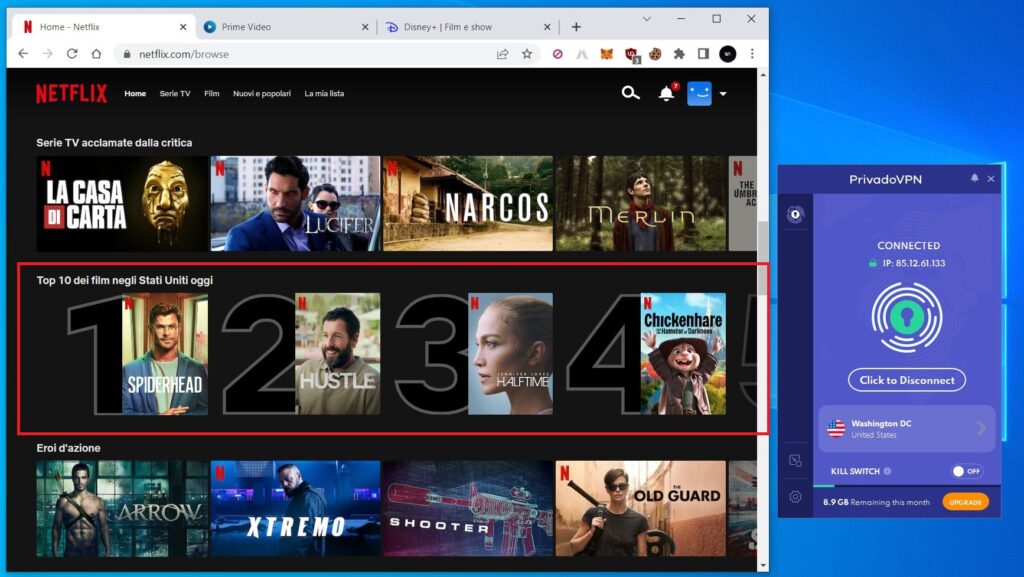
Task: Go back with browser back arrow
Action: point(23,54)
